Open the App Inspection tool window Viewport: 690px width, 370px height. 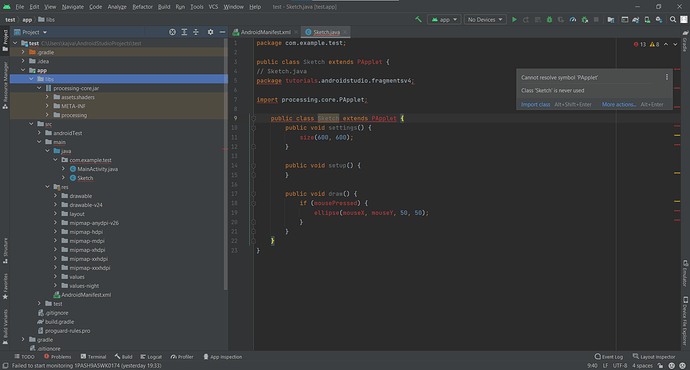click(223, 357)
